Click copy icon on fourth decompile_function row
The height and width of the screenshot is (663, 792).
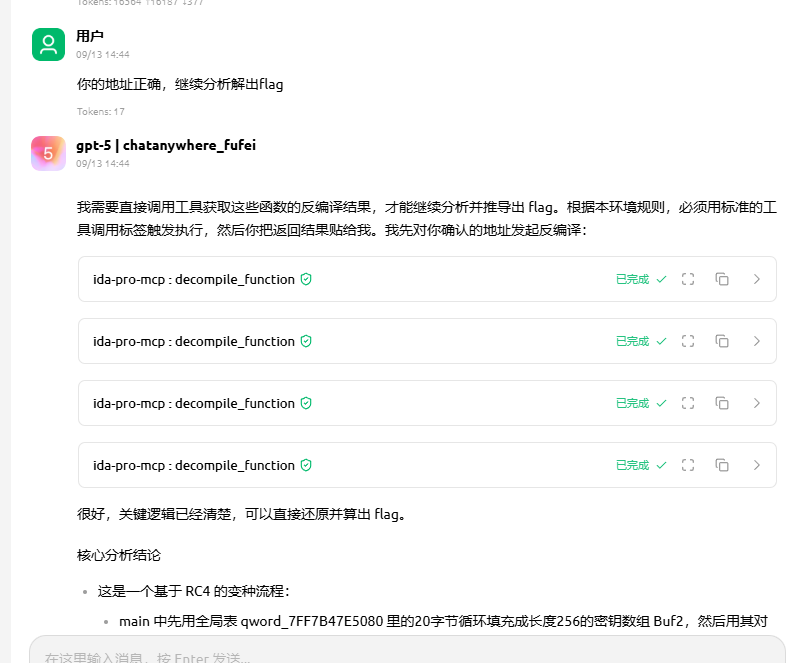coord(722,465)
